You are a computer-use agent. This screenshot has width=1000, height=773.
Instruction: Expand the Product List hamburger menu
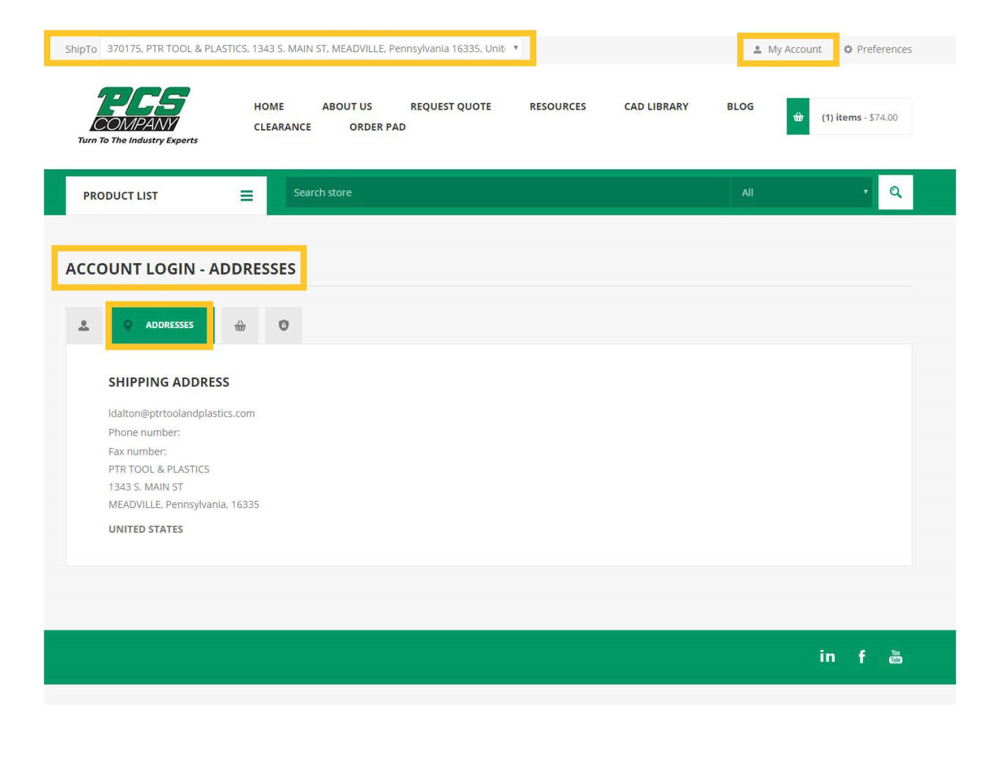(x=246, y=196)
